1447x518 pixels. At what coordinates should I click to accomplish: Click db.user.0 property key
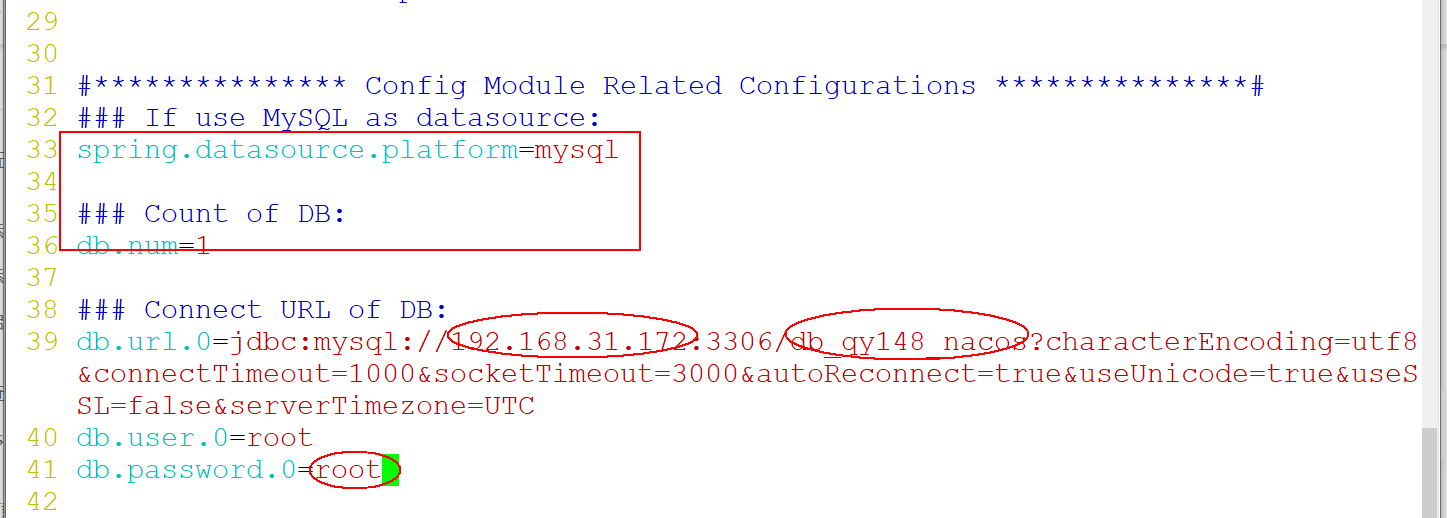(152, 438)
